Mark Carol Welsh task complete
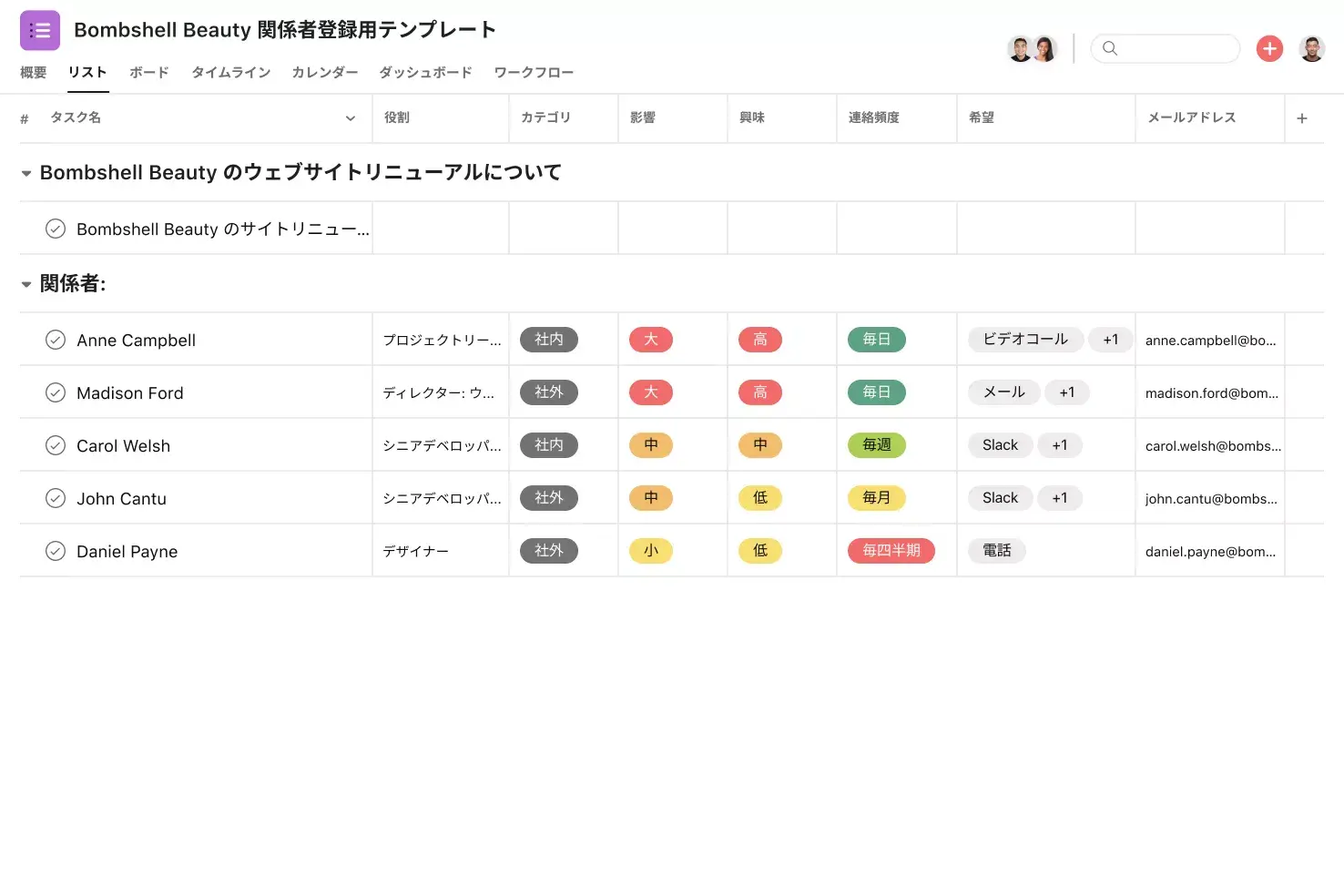Image resolution: width=1344 pixels, height=896 pixels. point(56,445)
